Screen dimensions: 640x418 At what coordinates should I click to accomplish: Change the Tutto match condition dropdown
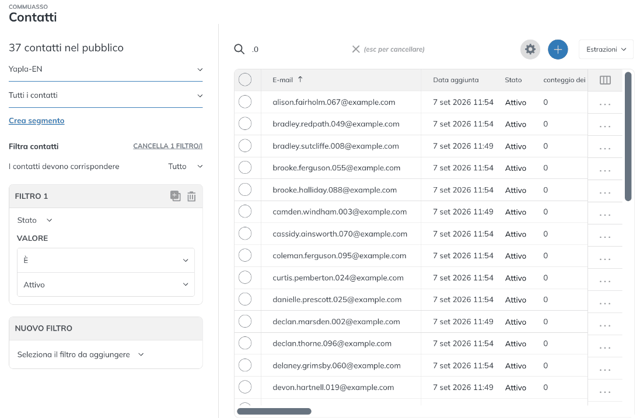tap(185, 167)
